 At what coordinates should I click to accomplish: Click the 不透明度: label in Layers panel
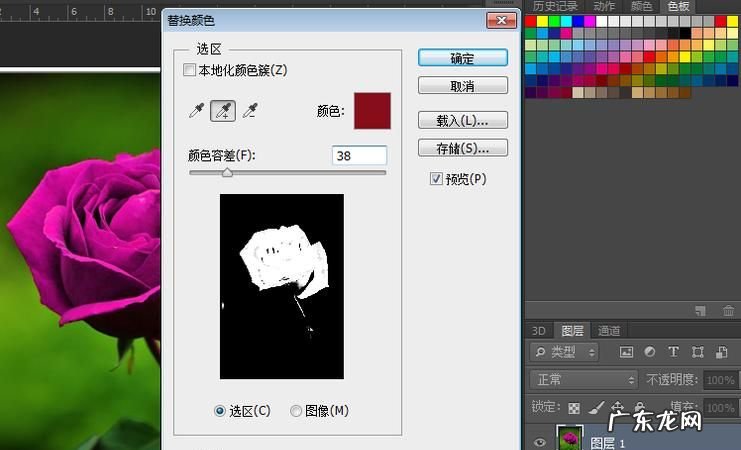point(672,379)
